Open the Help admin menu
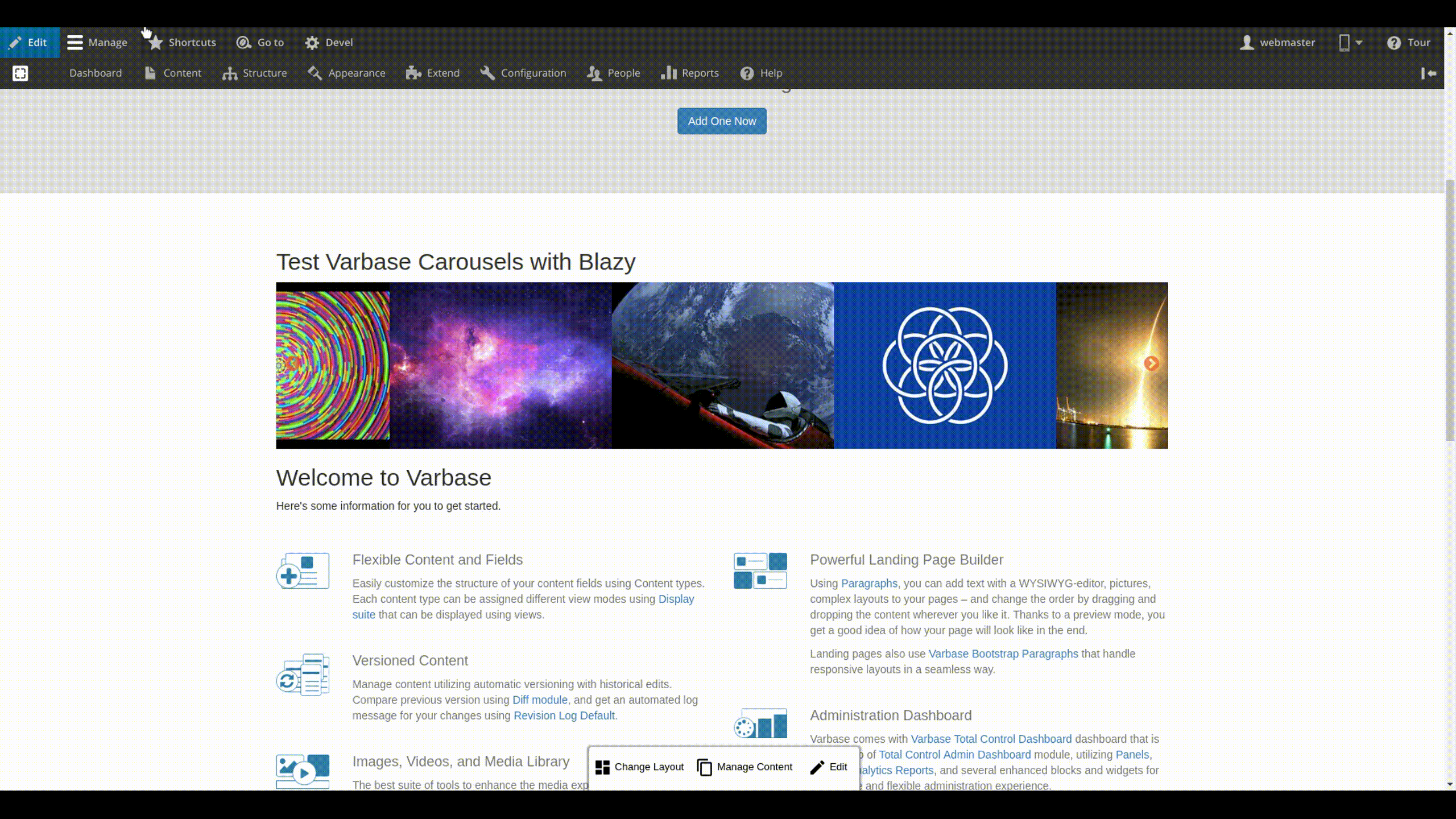This screenshot has width=1456, height=819. pos(761,73)
